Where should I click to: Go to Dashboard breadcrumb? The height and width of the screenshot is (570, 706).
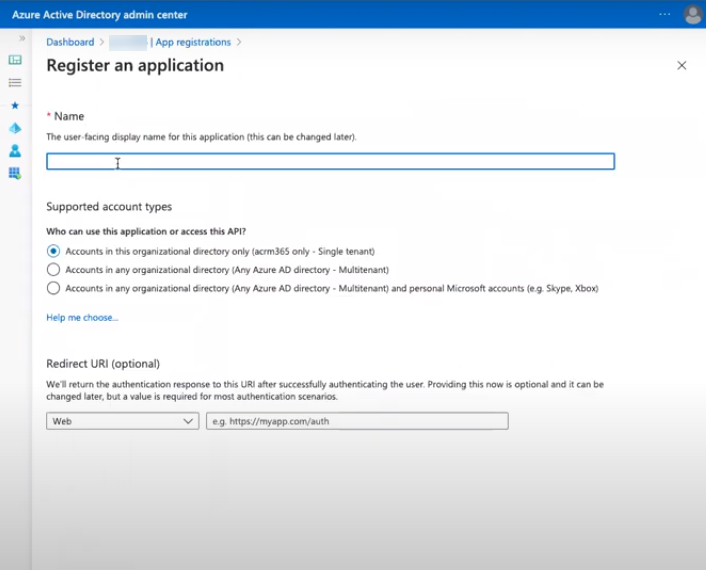(x=70, y=42)
